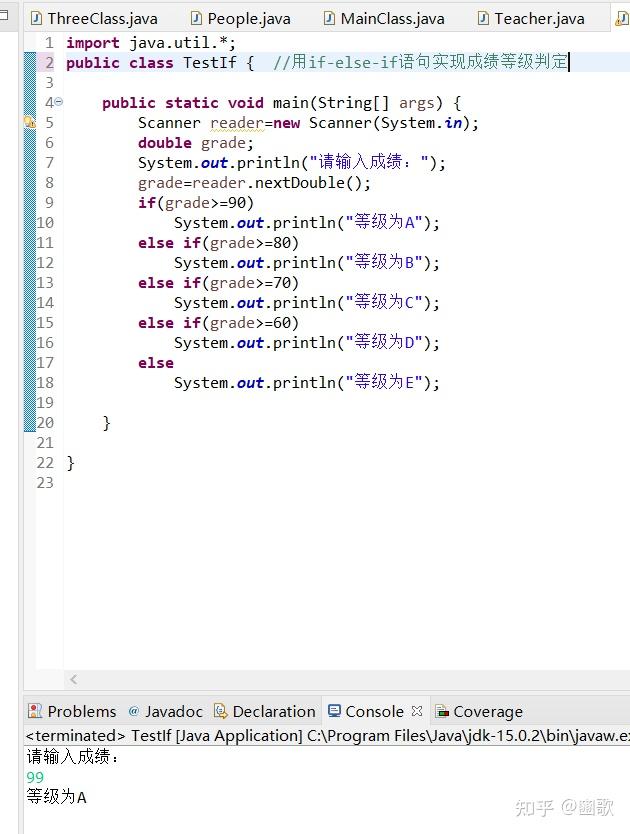Click the MainClass.java file icon
Screen dimensions: 630x834
tap(329, 19)
